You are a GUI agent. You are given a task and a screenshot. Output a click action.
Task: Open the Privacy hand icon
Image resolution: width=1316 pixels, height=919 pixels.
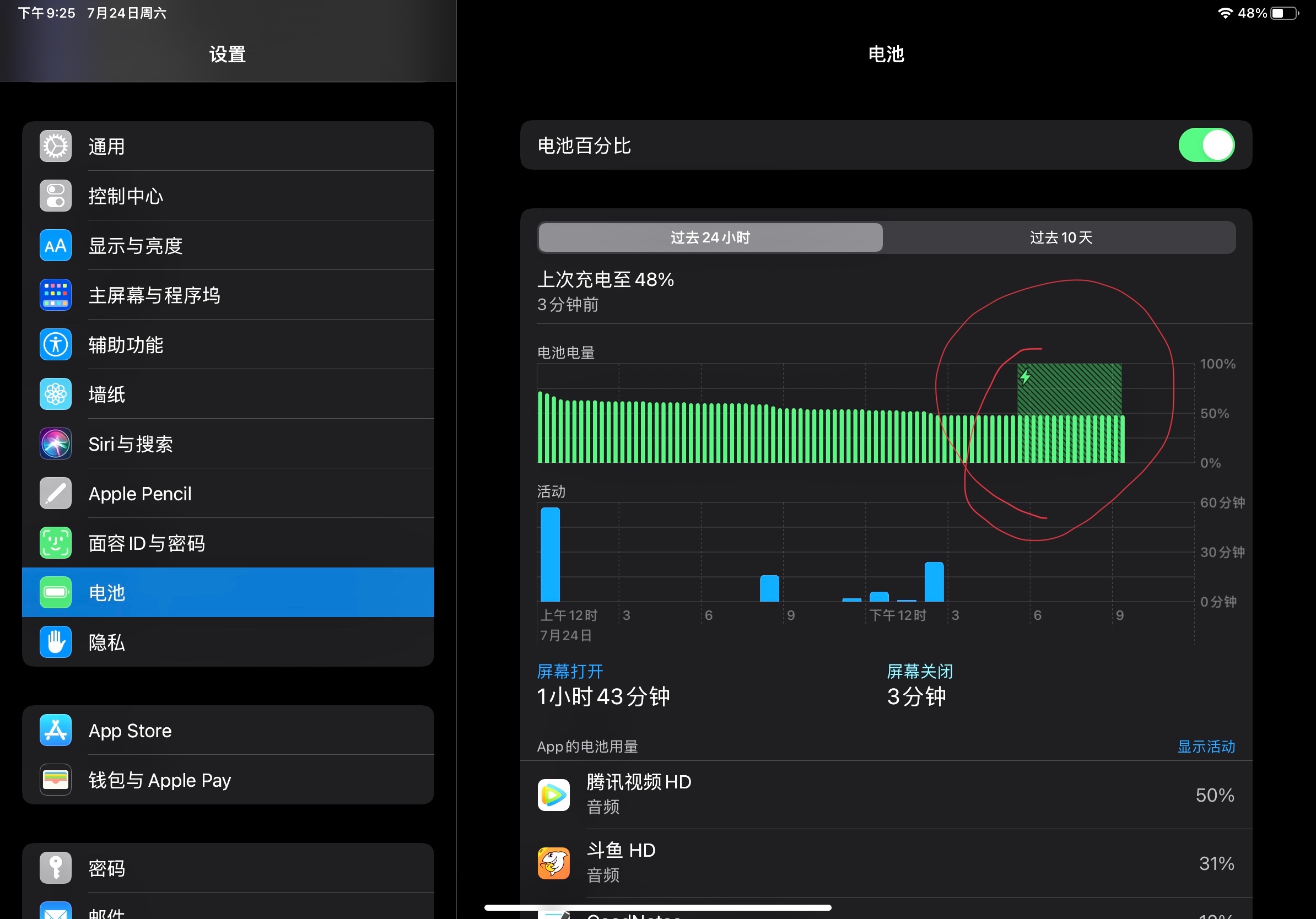pos(56,642)
